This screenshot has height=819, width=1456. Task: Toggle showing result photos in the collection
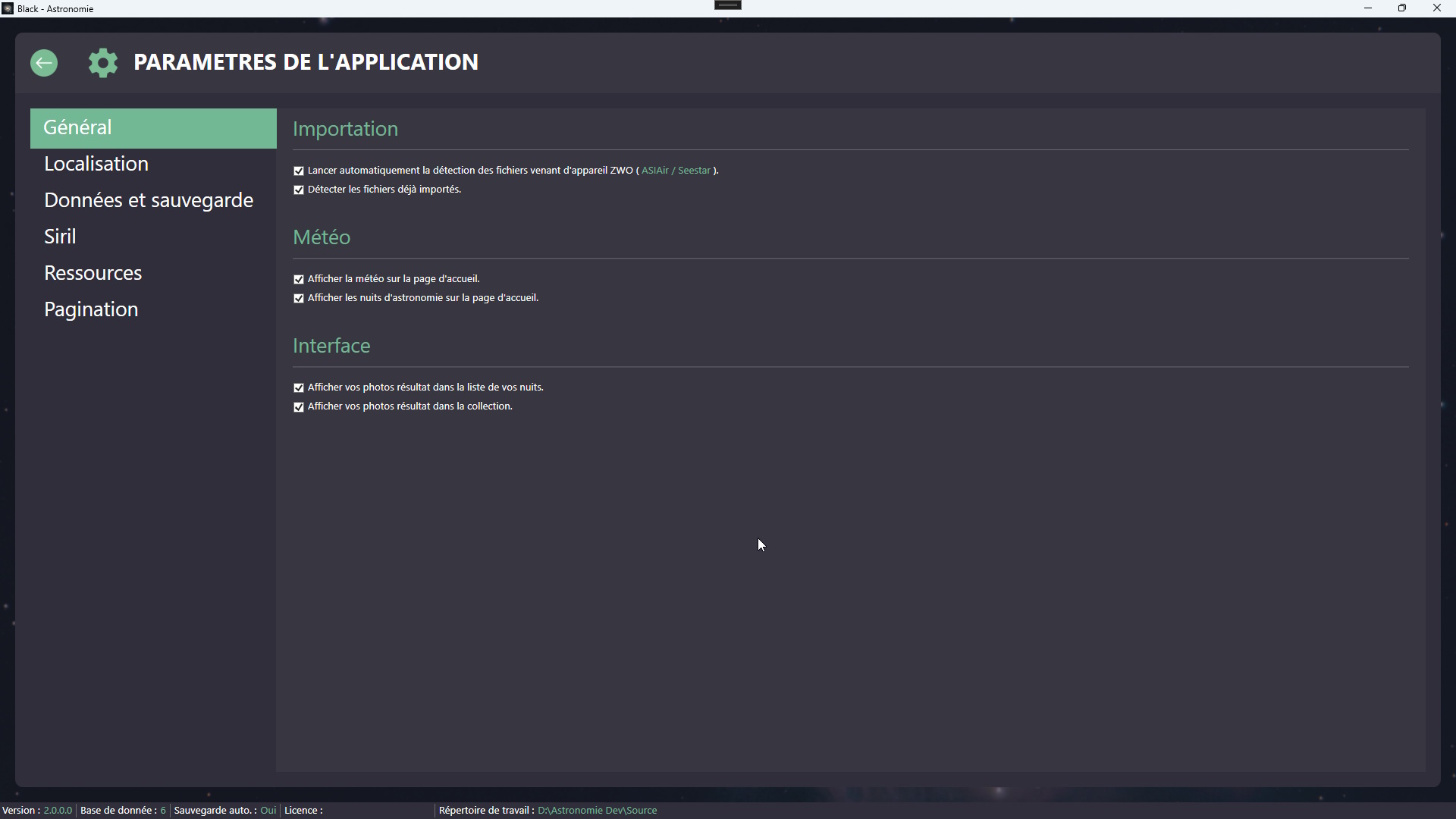pyautogui.click(x=298, y=406)
